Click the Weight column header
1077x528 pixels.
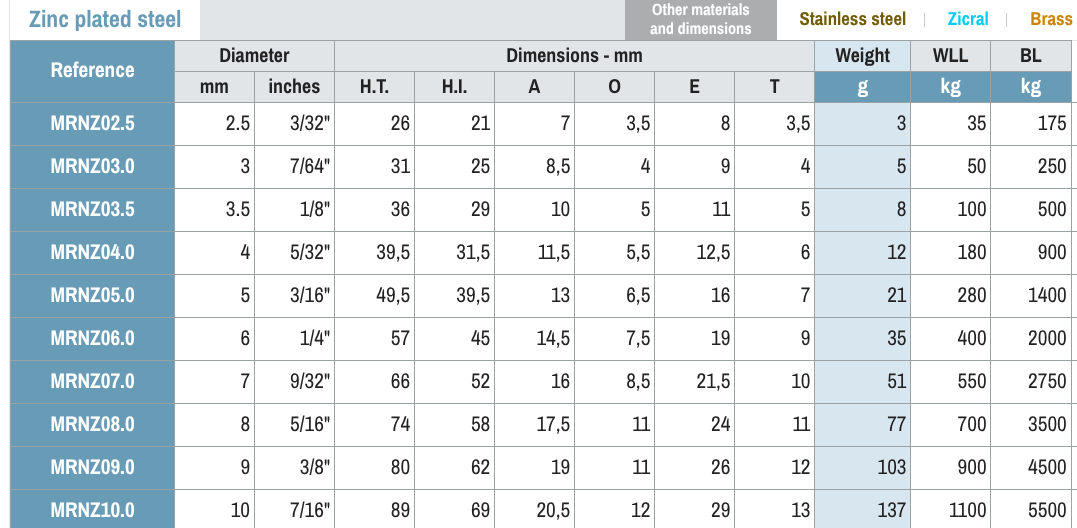[x=862, y=55]
